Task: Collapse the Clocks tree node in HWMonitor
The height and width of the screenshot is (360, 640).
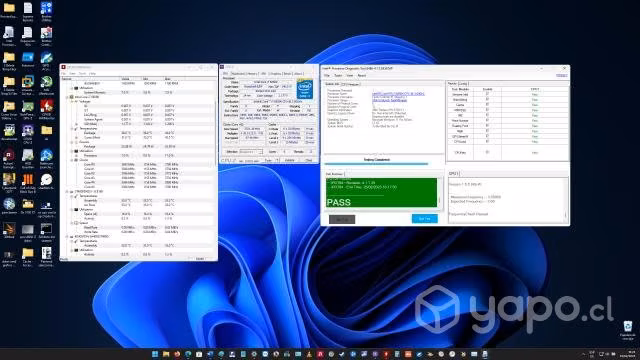Action: point(72,160)
